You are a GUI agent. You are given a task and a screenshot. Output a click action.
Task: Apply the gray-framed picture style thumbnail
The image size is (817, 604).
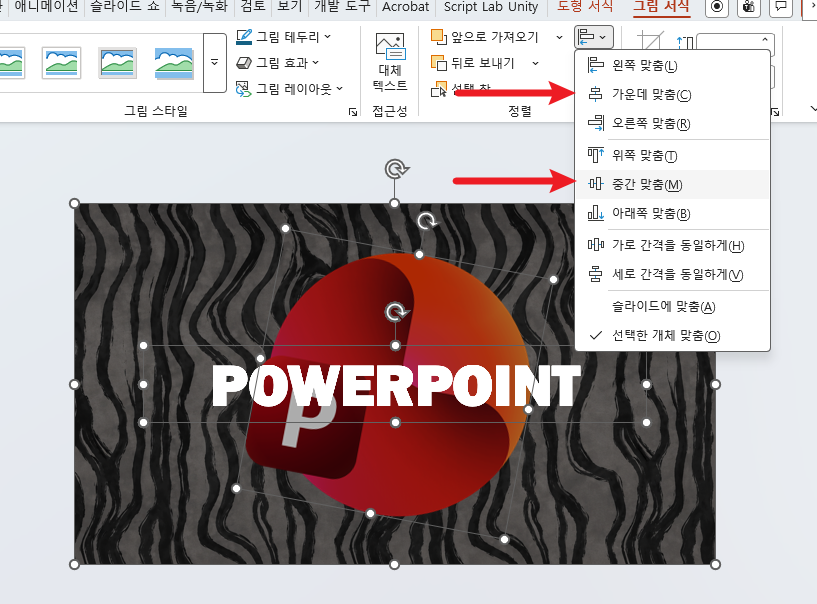point(117,63)
